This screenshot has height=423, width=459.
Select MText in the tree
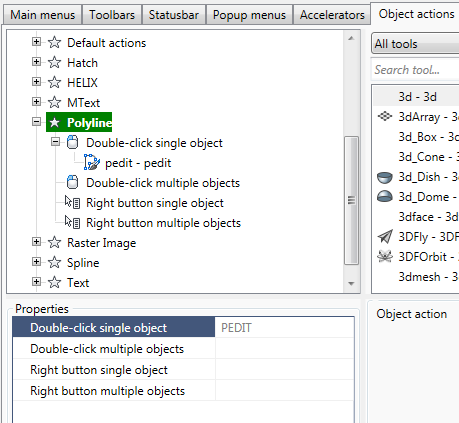tap(83, 103)
